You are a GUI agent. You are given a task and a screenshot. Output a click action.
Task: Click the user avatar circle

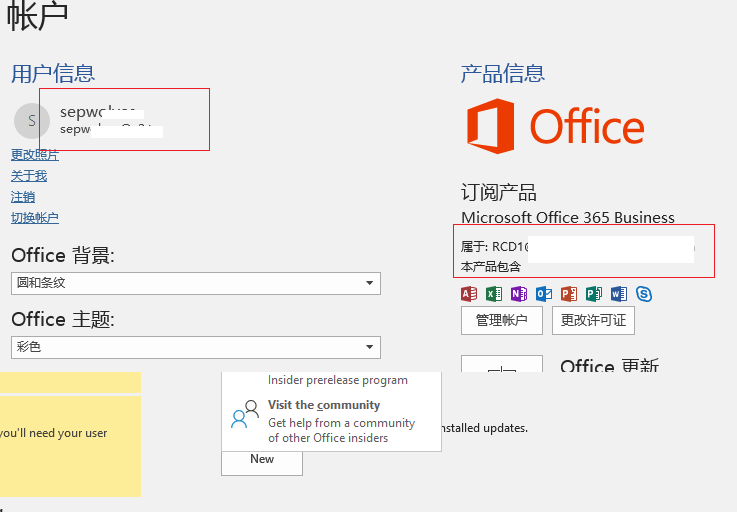pyautogui.click(x=31, y=121)
